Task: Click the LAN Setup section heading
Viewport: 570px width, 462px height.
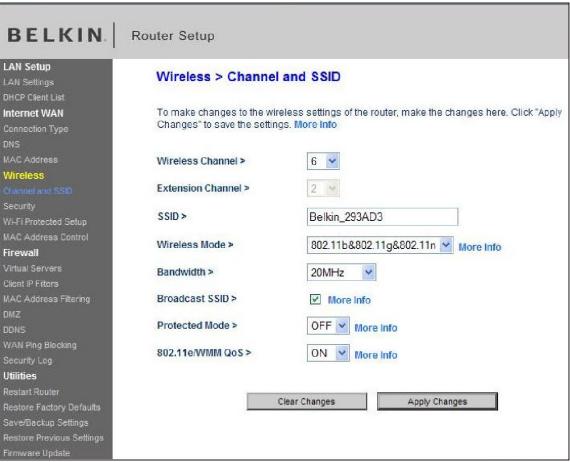Action: [27, 67]
